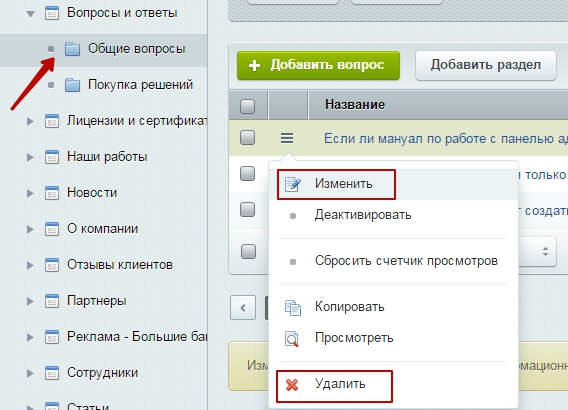Click the green Добавить вопрос button
This screenshot has width=568, height=410.
click(318, 65)
